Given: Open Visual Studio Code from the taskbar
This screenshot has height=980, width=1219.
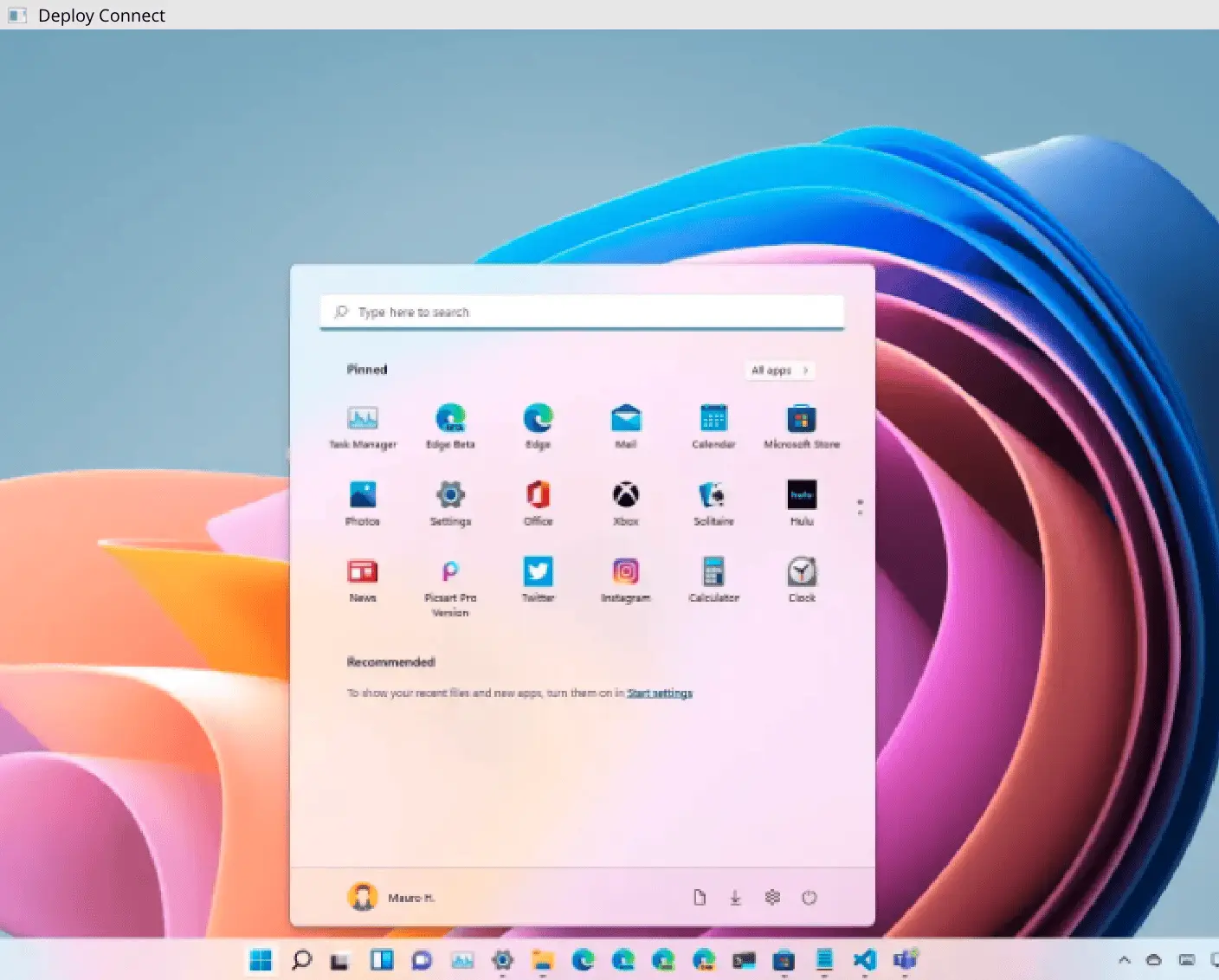Looking at the screenshot, I should [864, 960].
